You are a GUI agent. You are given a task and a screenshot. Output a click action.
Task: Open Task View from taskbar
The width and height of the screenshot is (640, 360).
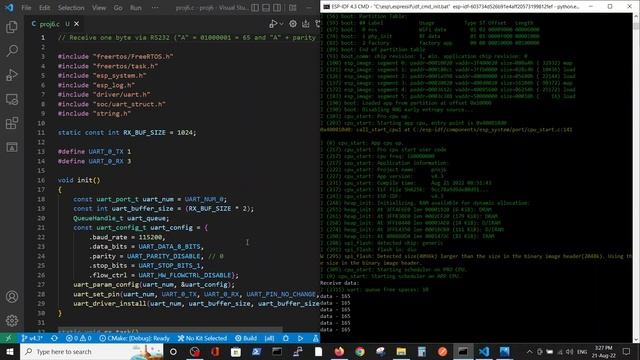tap(173, 352)
